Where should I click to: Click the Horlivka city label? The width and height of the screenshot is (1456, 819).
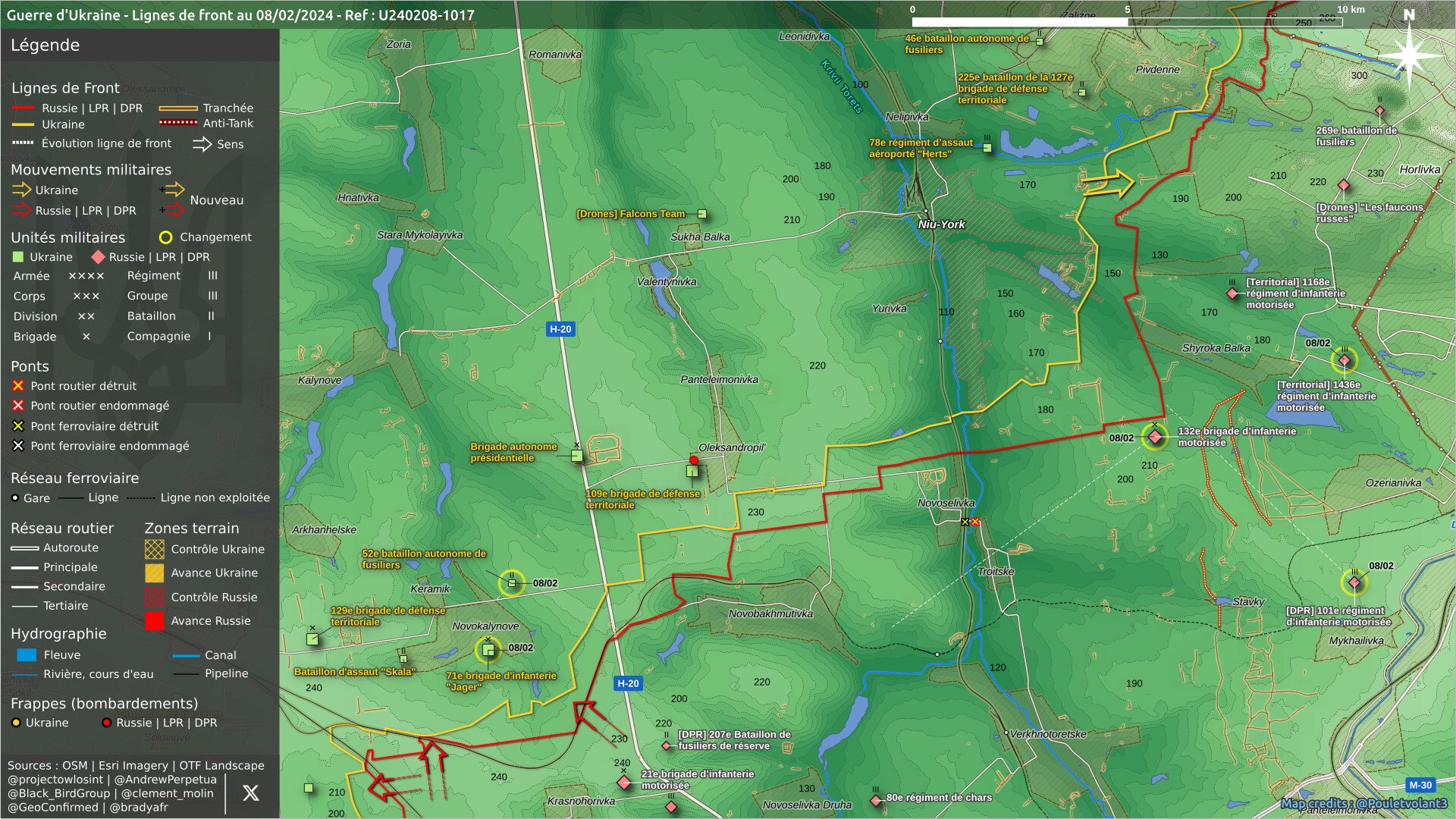point(1420,170)
